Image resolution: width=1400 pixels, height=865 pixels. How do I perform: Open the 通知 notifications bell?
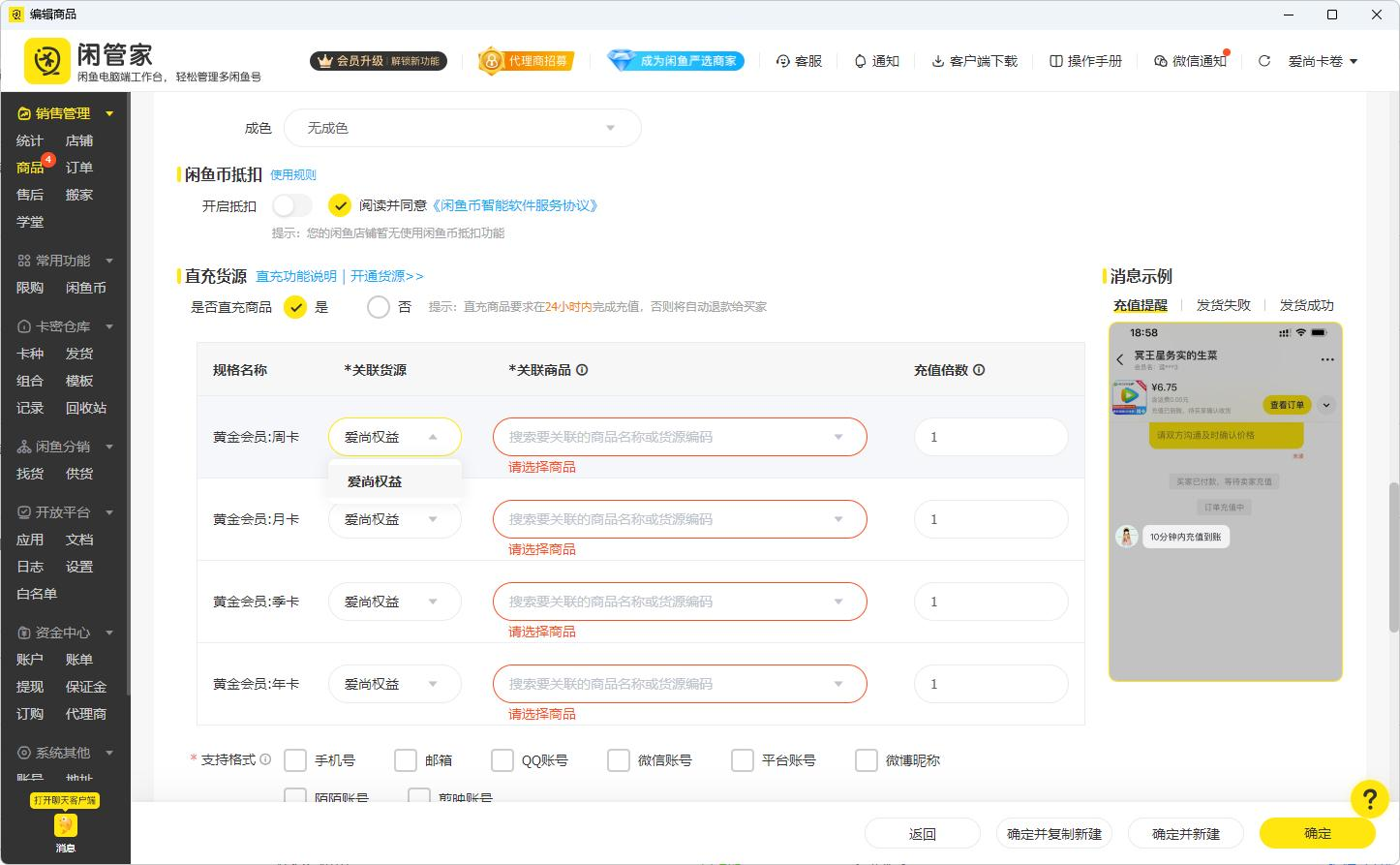[x=876, y=60]
